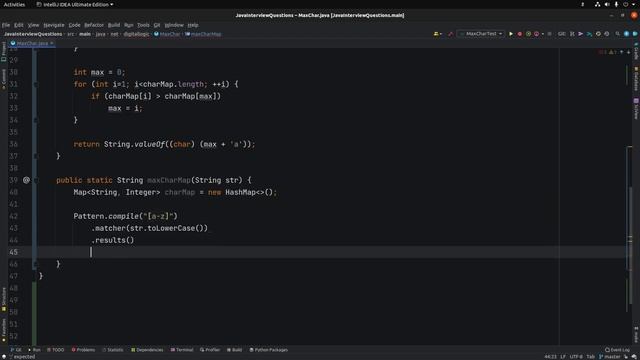
Task: Open the user account dropdown arrow
Action: (x=441, y=34)
